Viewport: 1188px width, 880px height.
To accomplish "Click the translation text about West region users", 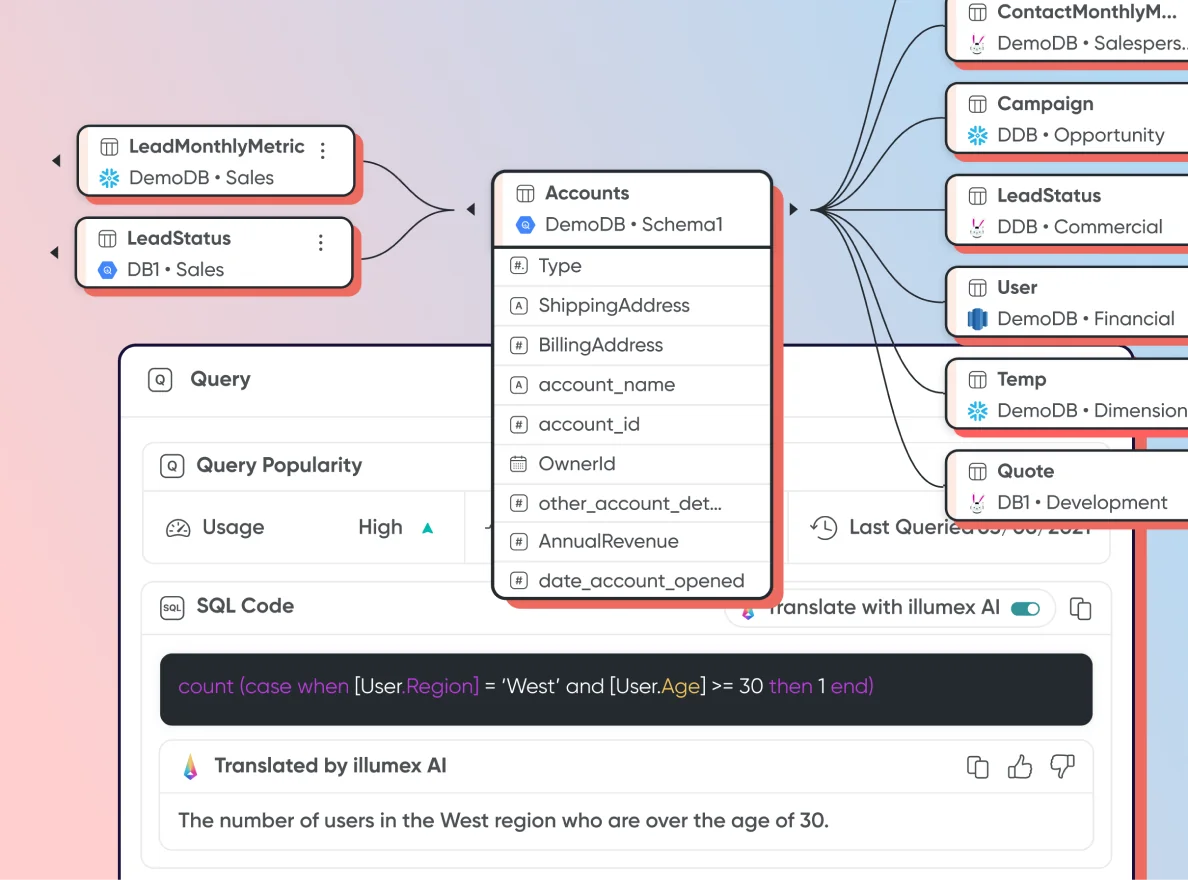I will tap(503, 820).
